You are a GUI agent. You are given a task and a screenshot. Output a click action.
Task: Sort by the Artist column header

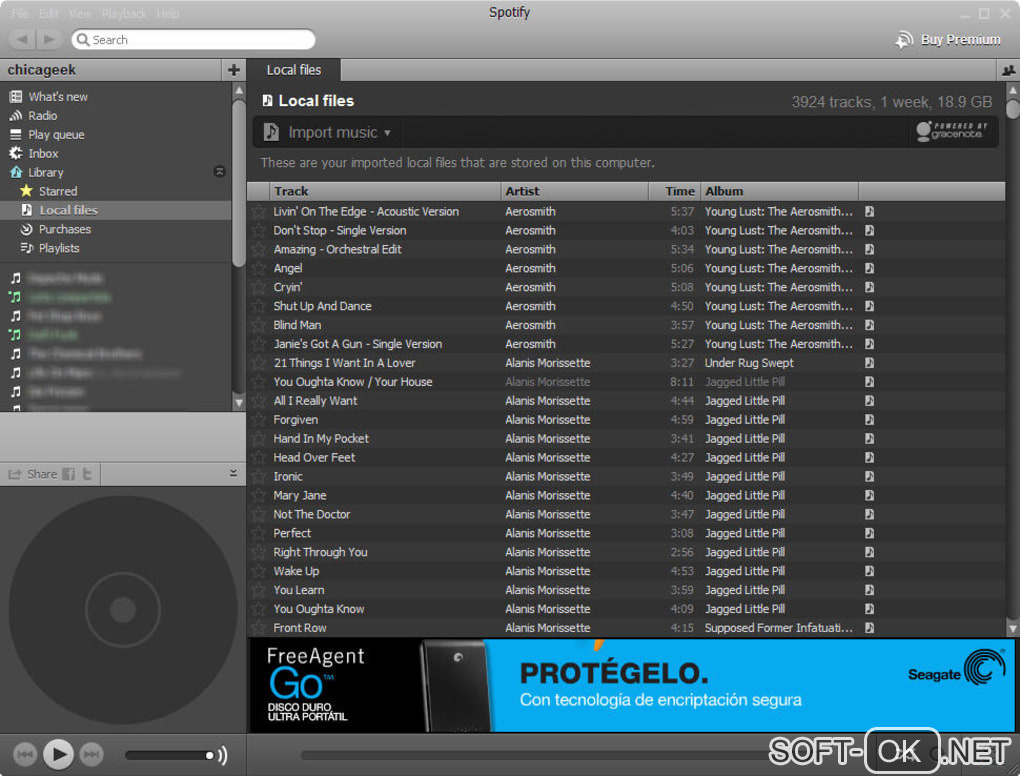(x=575, y=191)
